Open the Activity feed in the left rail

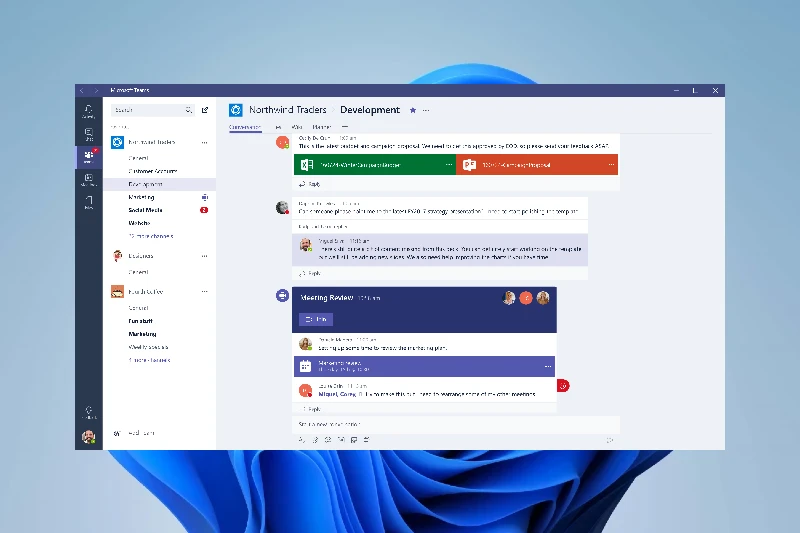coord(89,111)
